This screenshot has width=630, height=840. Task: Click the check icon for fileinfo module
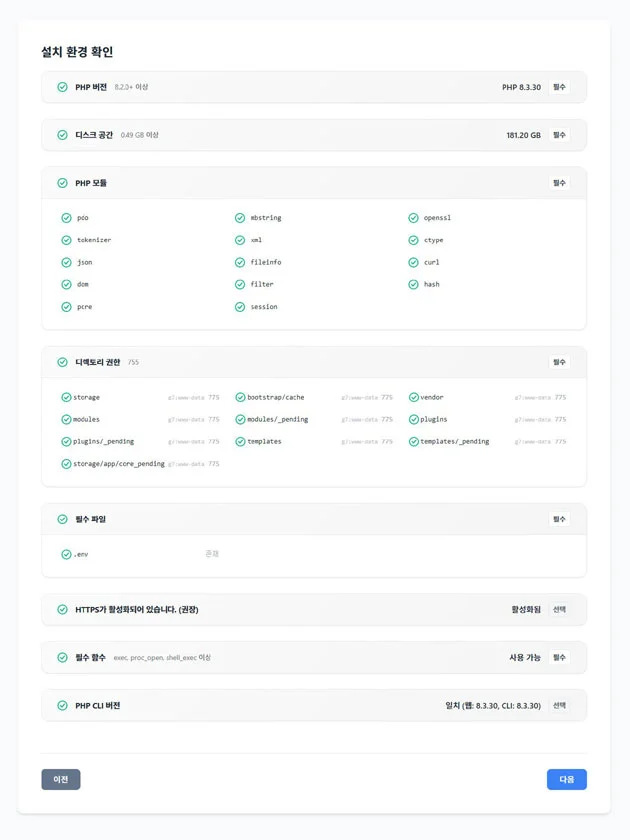coord(240,262)
